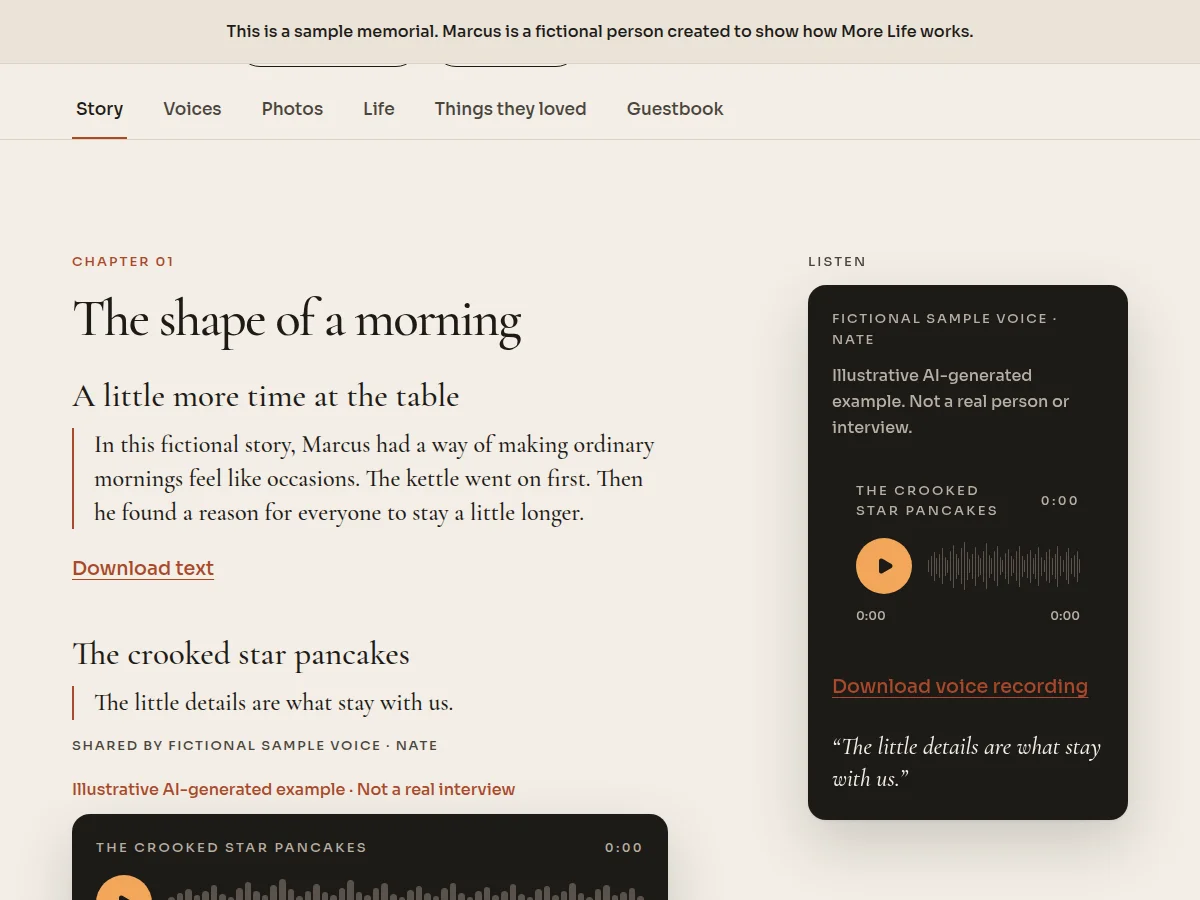Click the Marcus story paragraph about mornings

pyautogui.click(x=375, y=479)
